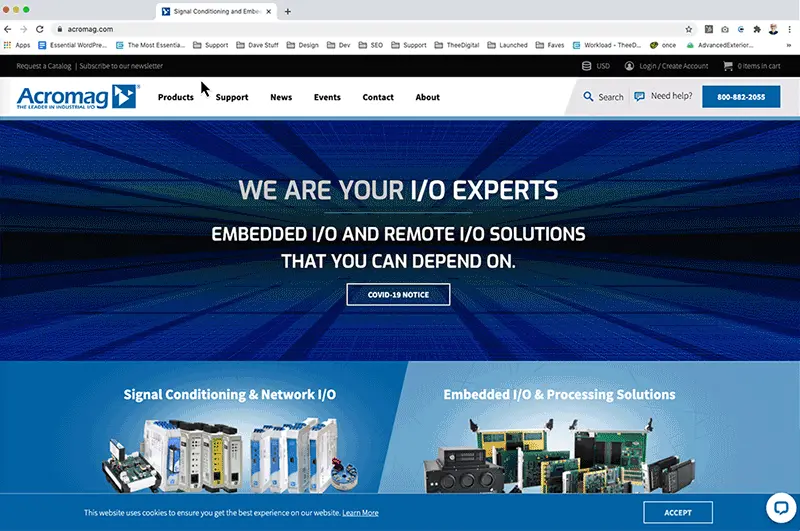Open the Support navigation menu
Screen dimensions: 800x531
(232, 97)
